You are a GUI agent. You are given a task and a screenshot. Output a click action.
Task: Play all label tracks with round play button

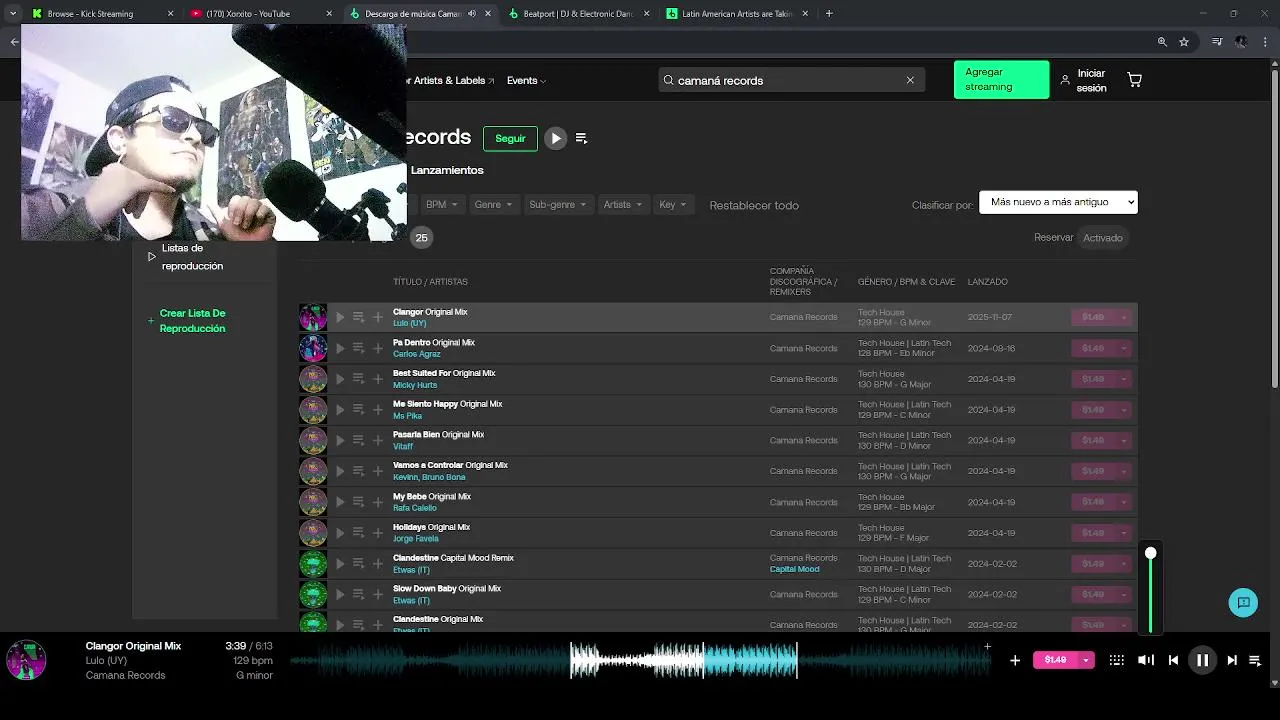click(556, 139)
